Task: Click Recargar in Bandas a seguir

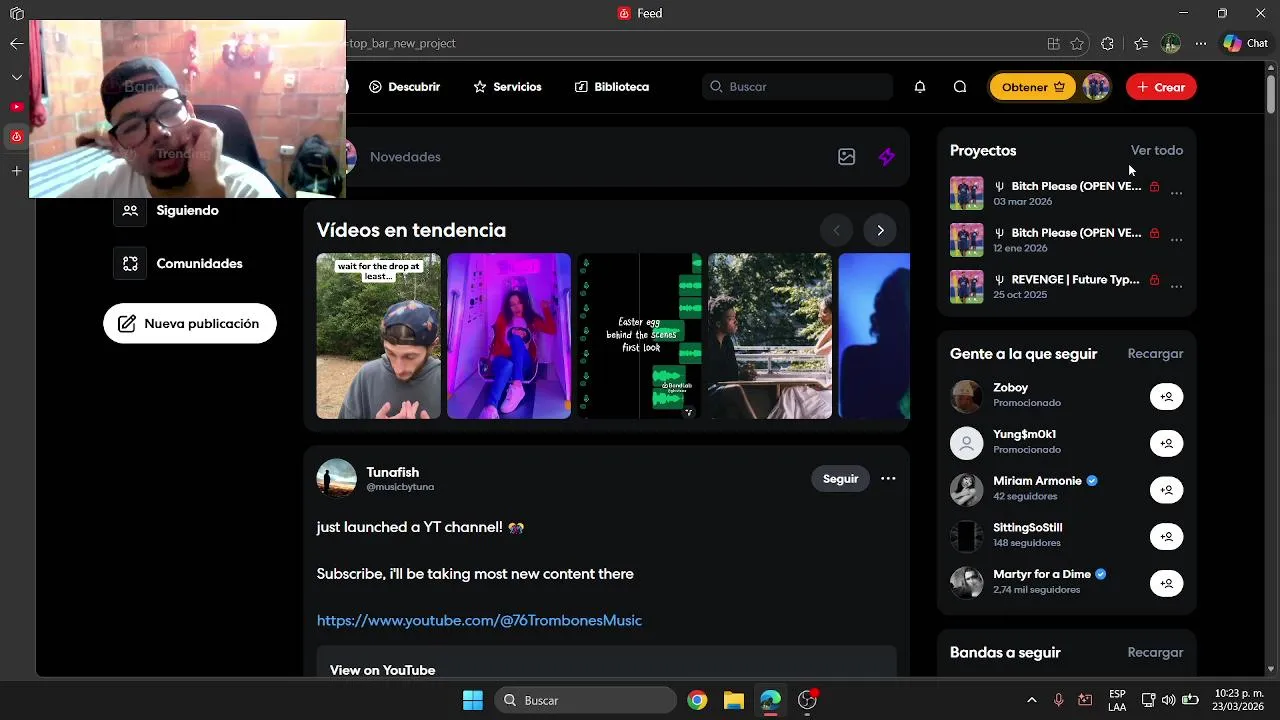Action: pyautogui.click(x=1155, y=653)
